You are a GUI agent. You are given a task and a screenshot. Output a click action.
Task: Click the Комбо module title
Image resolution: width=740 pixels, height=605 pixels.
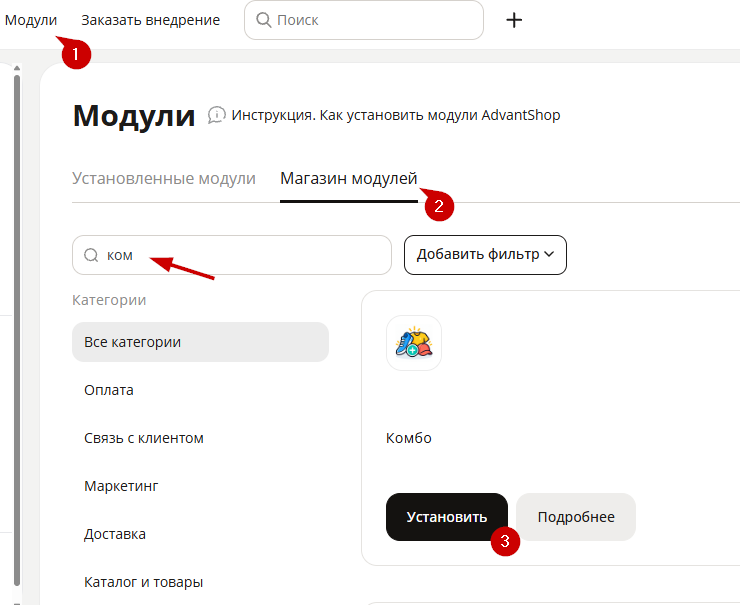click(x=409, y=438)
